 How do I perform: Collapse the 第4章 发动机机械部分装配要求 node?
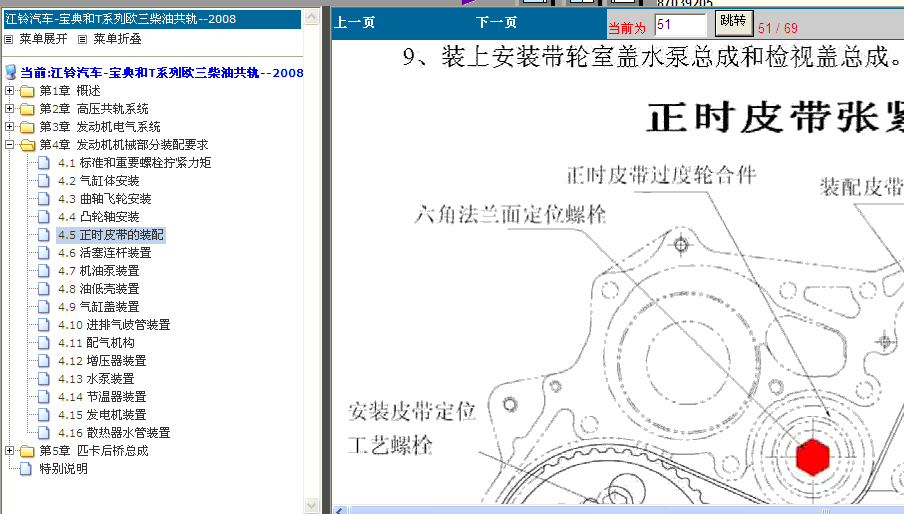pyautogui.click(x=9, y=145)
